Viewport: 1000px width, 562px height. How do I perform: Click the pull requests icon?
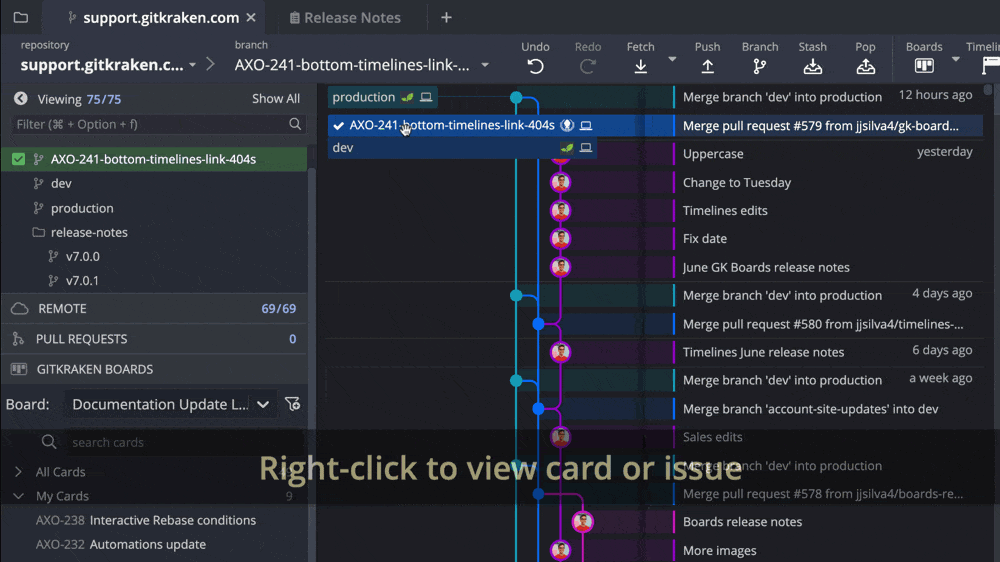(18, 339)
